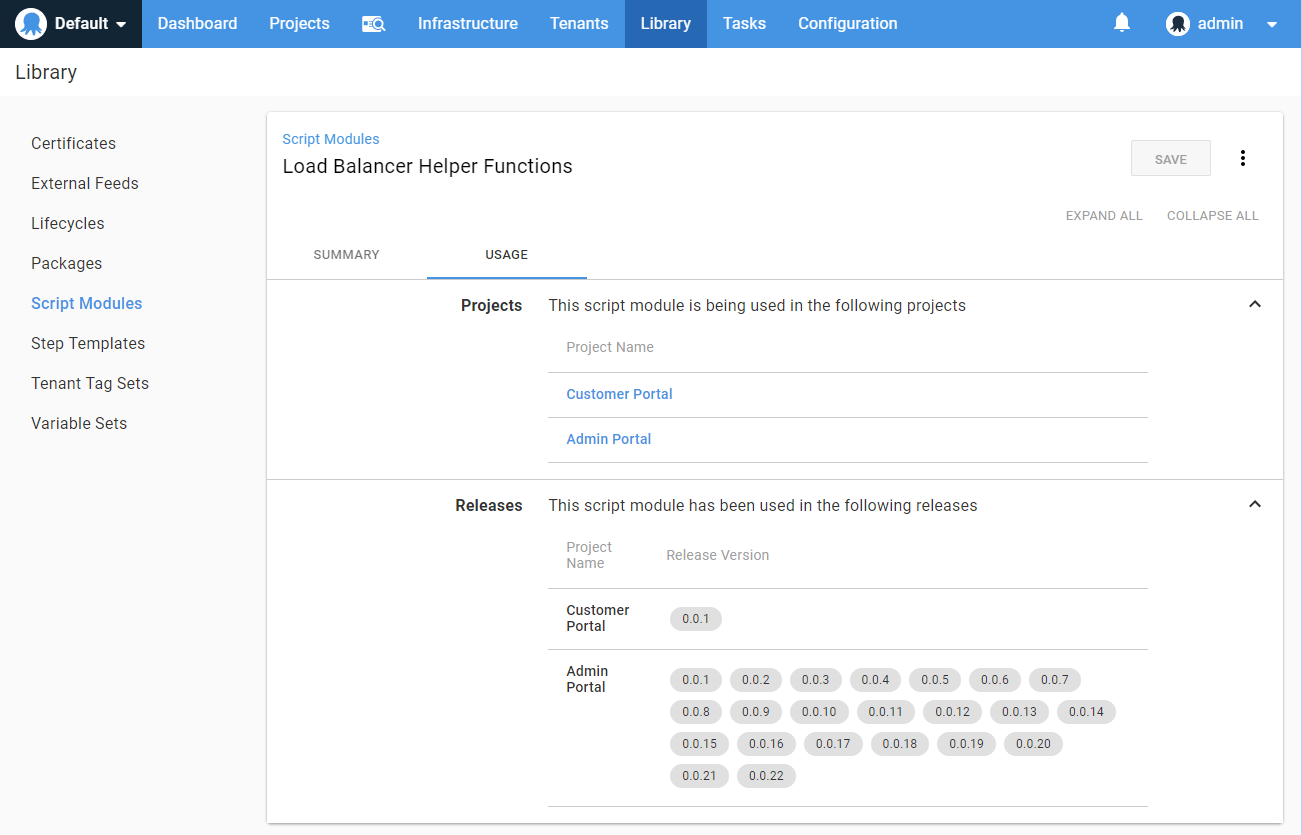Select the Usage tab

coord(506,255)
